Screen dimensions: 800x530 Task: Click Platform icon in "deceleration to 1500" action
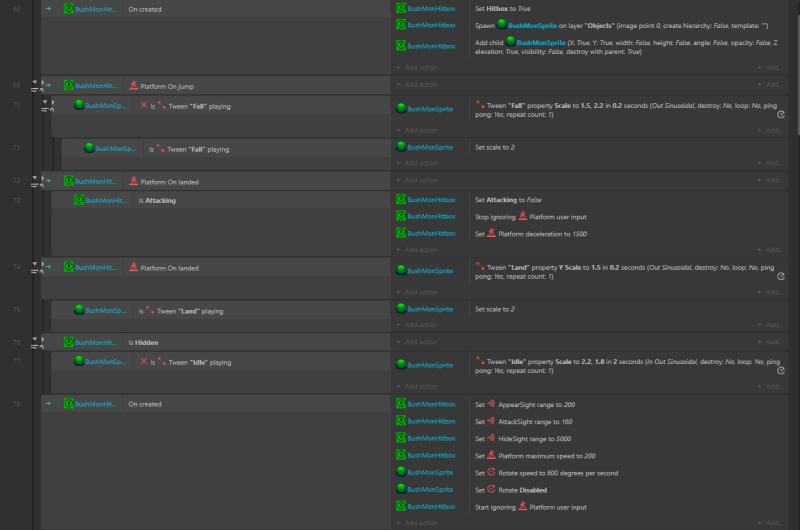pyautogui.click(x=491, y=233)
